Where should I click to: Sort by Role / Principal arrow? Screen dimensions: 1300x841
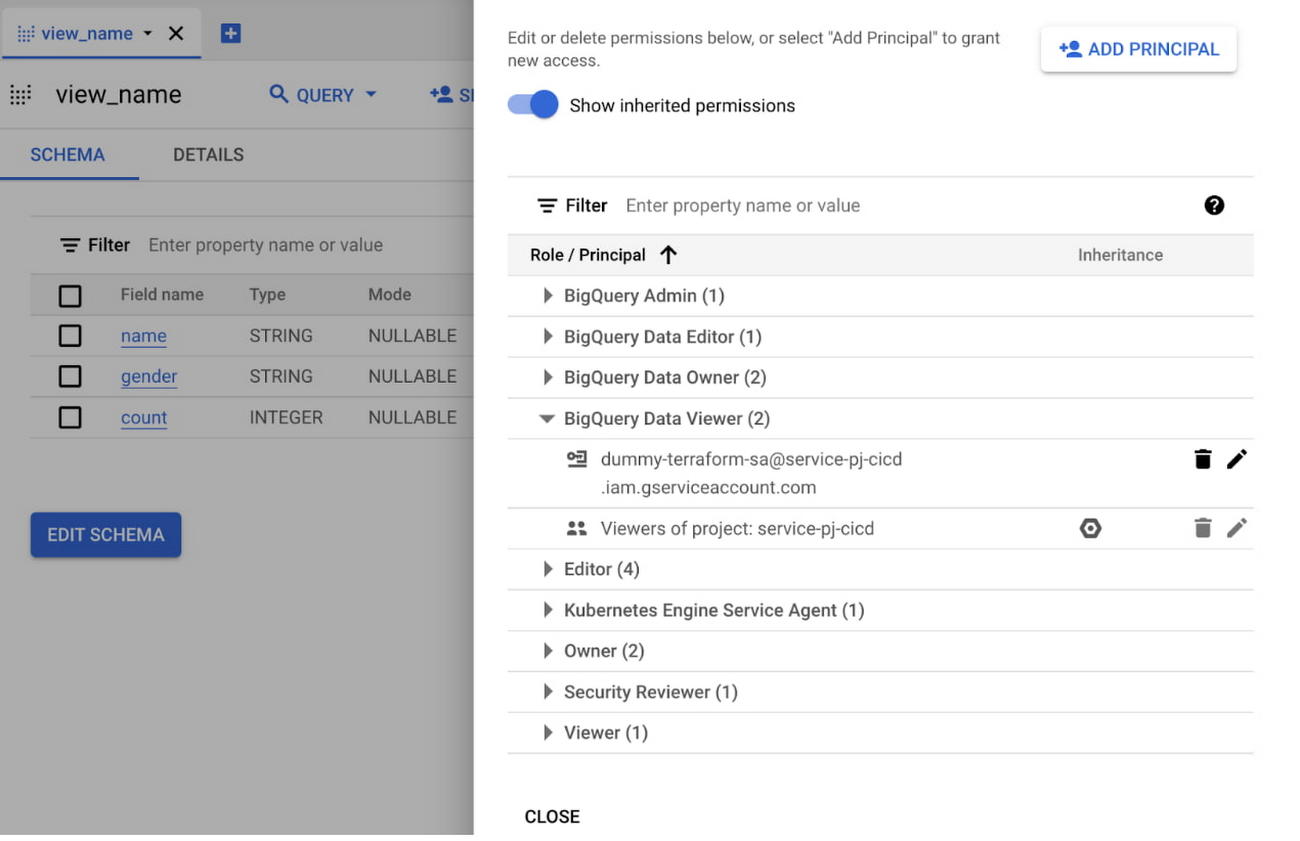669,255
